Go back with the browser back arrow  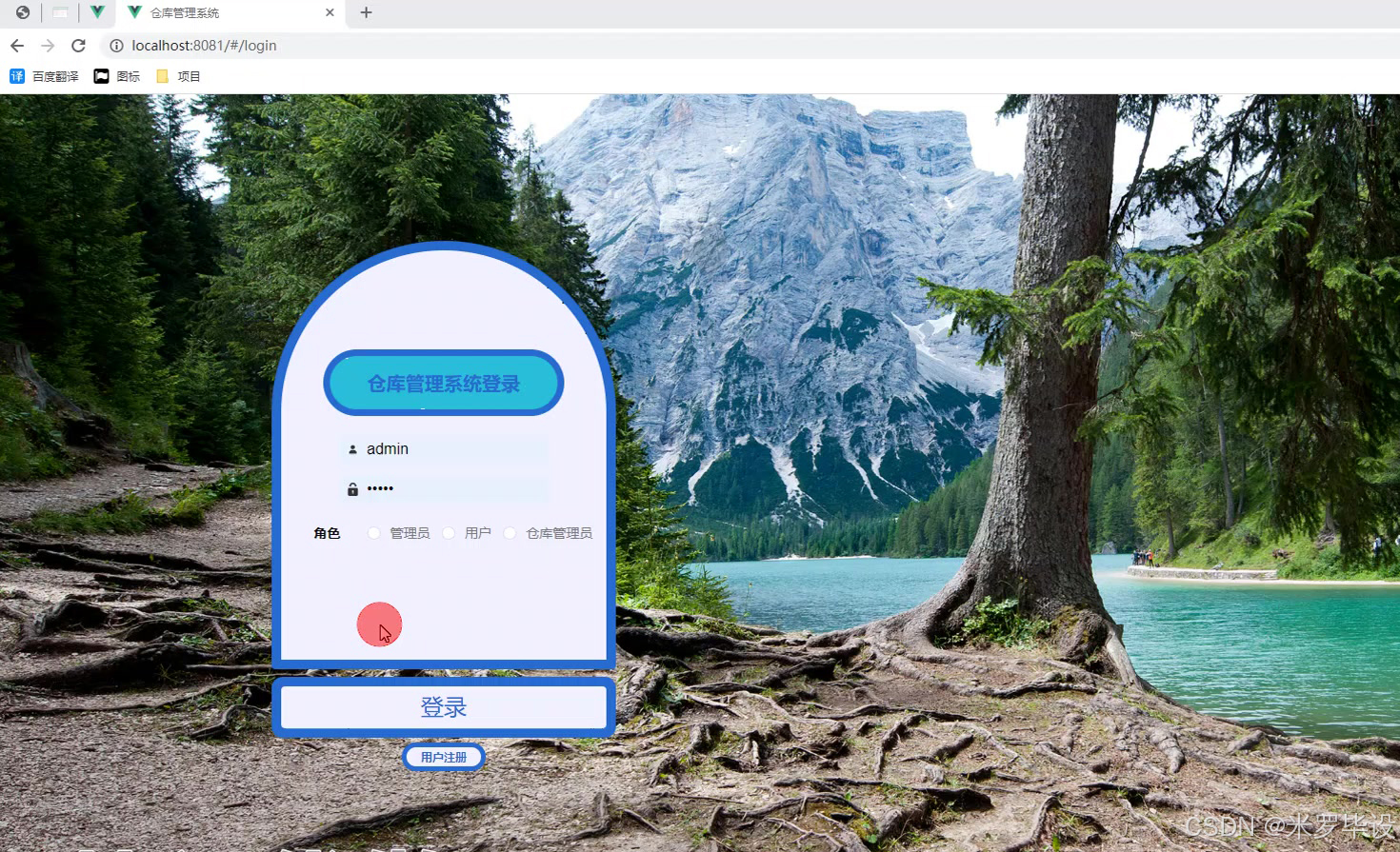(17, 46)
